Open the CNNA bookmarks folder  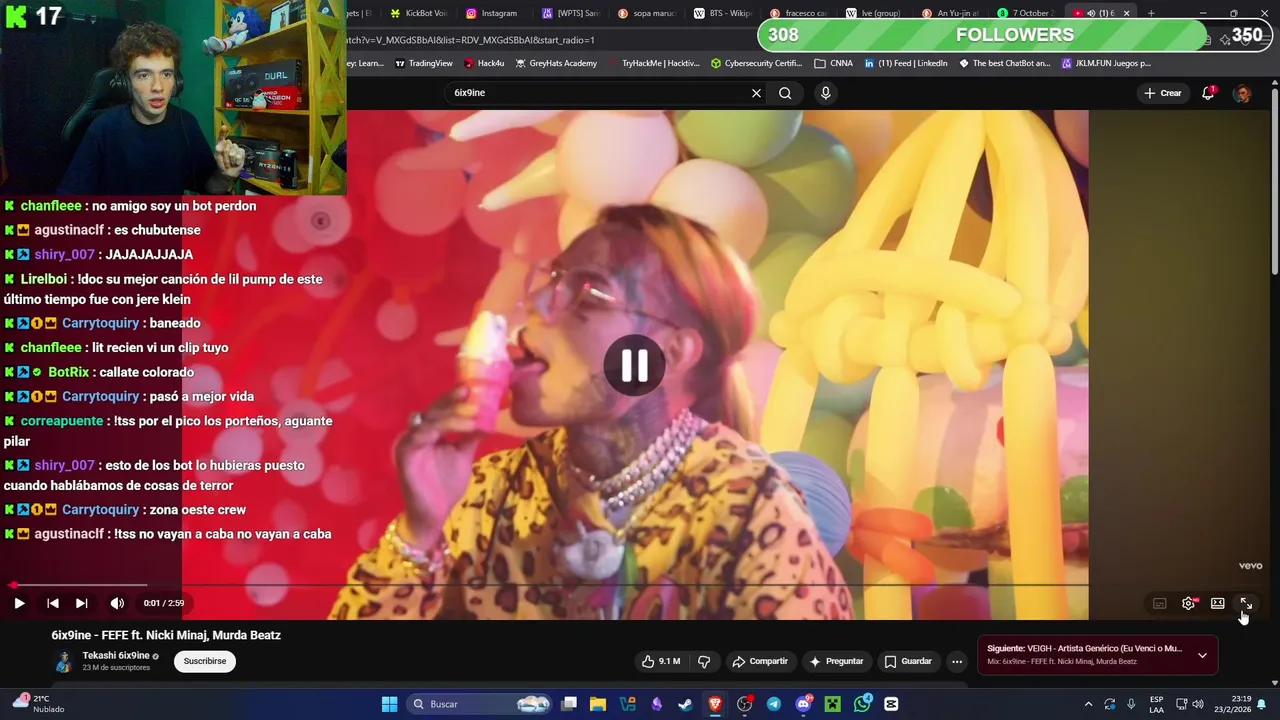pos(834,63)
